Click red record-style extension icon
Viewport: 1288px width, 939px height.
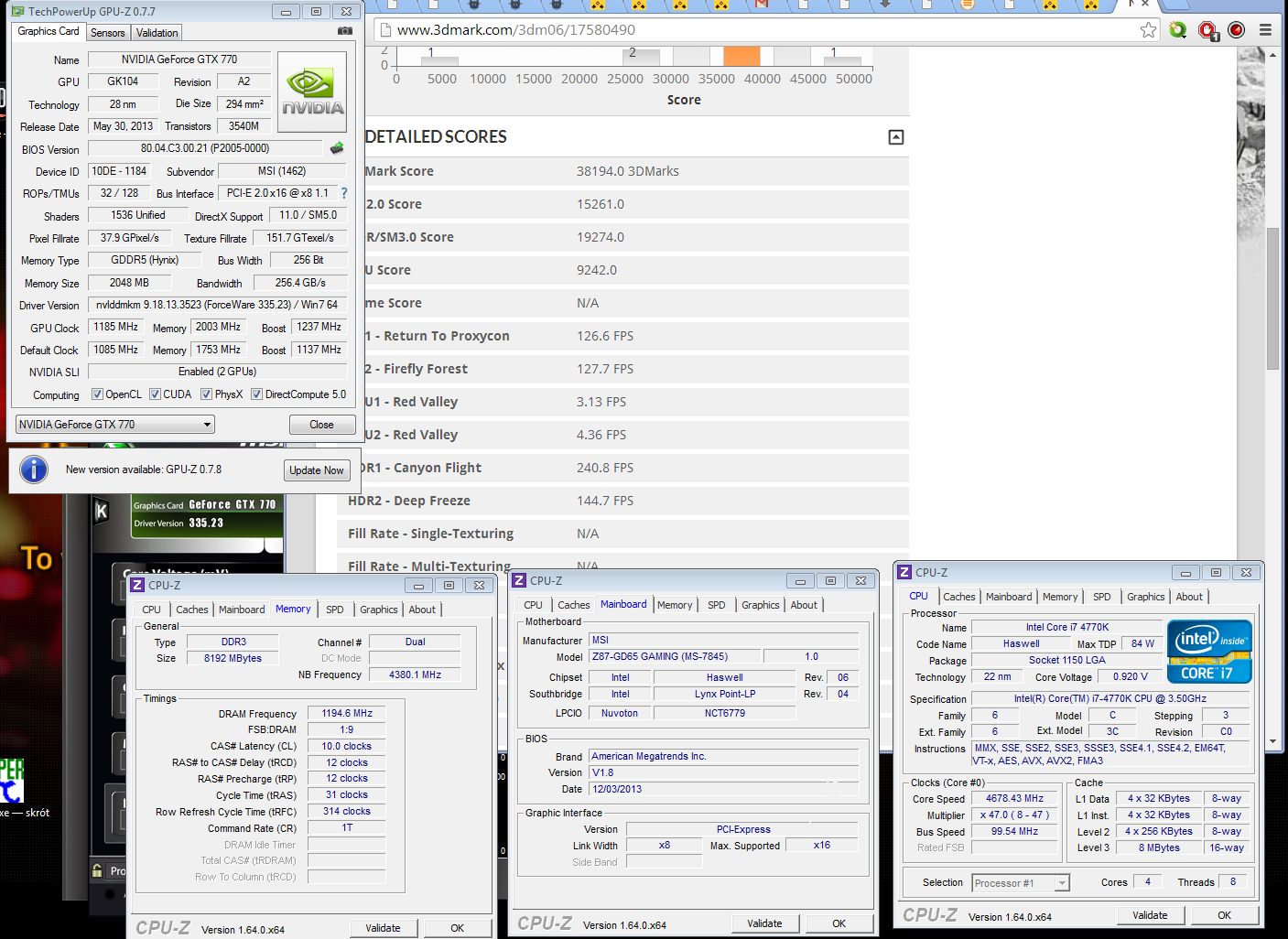tap(1236, 29)
